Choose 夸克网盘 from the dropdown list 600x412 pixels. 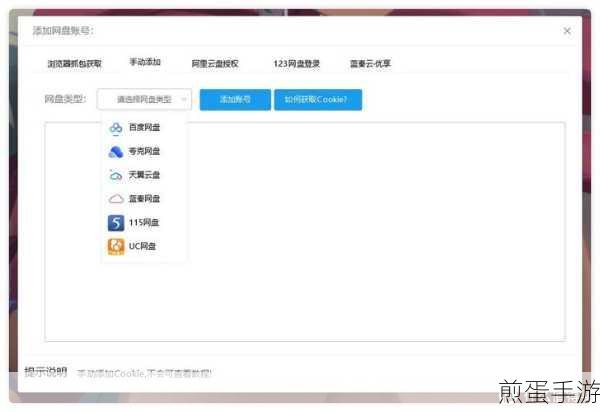[x=144, y=151]
